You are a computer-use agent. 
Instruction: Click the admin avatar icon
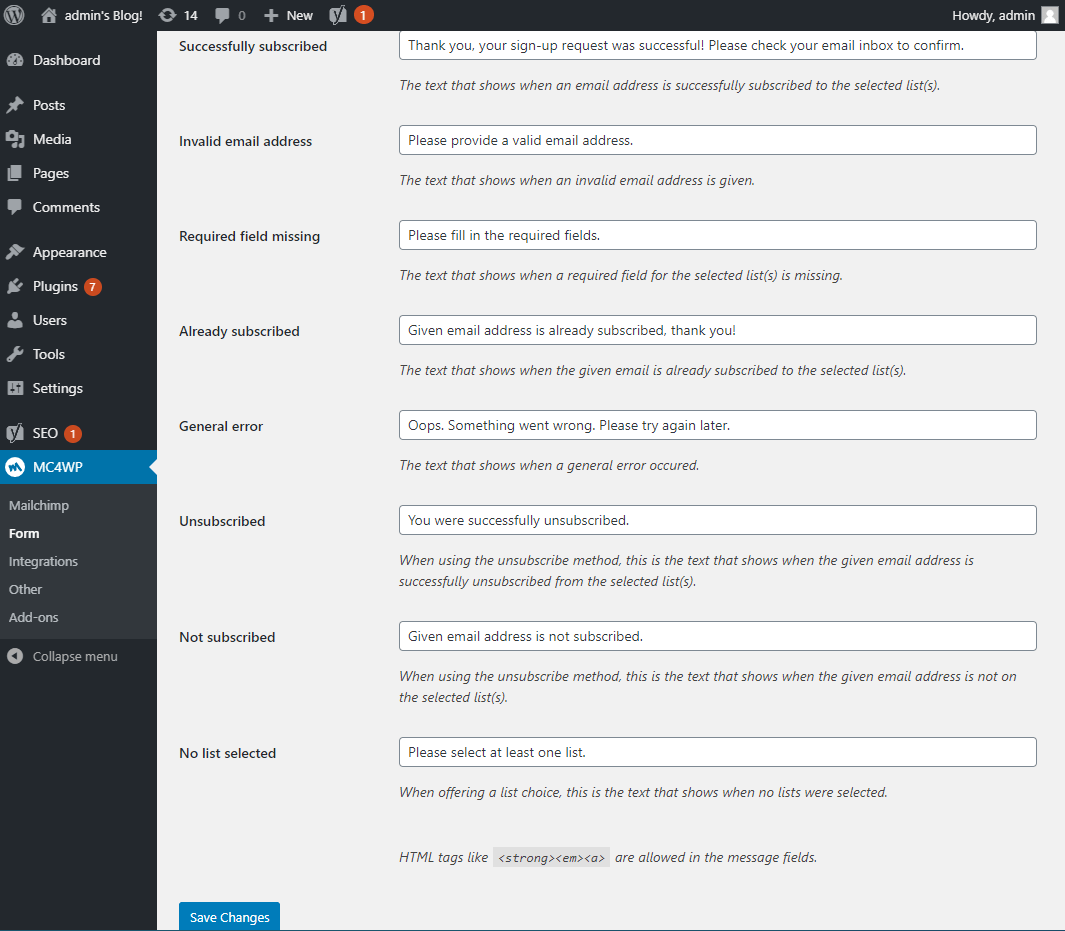pos(1050,15)
